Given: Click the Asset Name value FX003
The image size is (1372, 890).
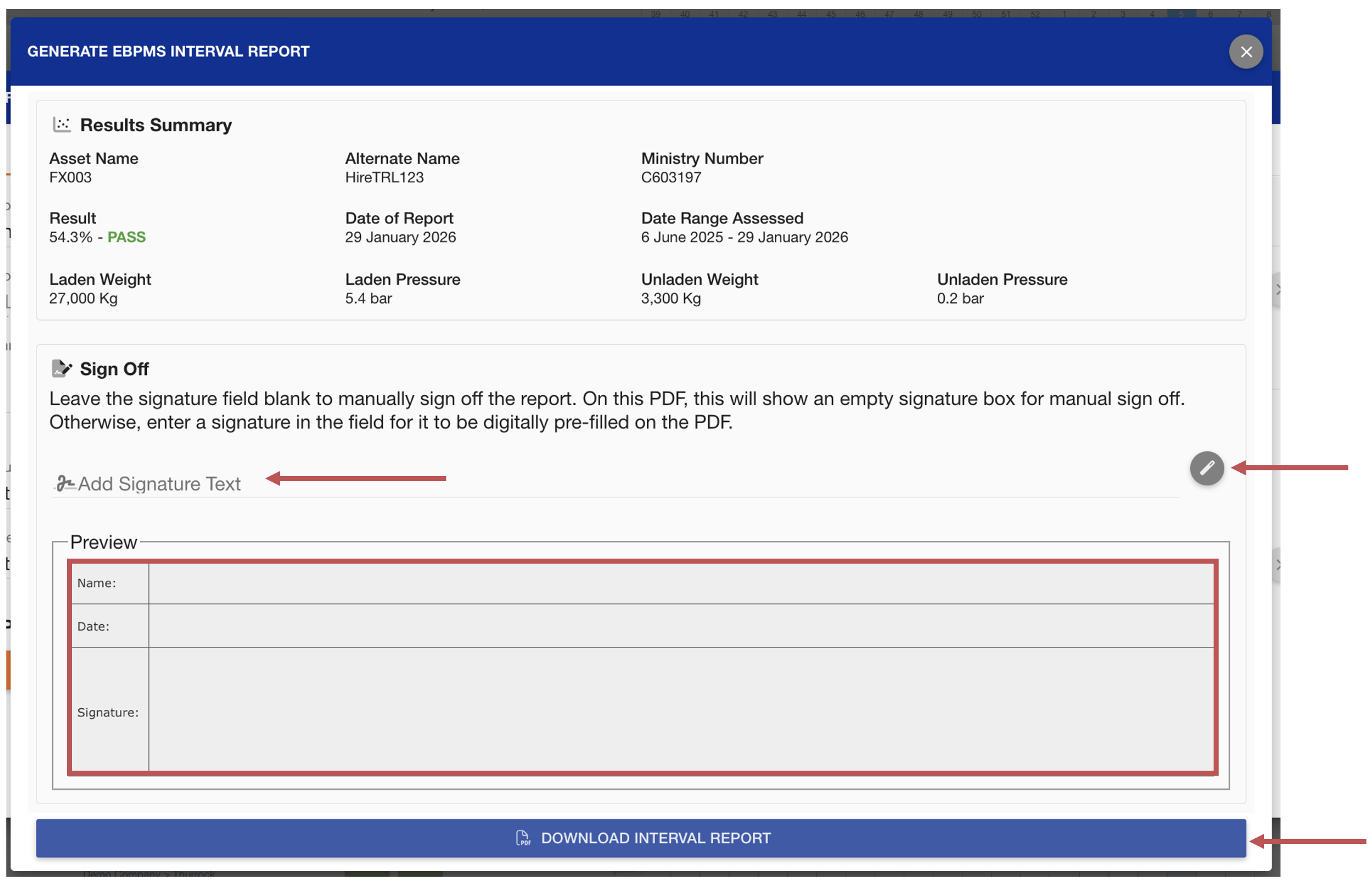Looking at the screenshot, I should pos(70,177).
